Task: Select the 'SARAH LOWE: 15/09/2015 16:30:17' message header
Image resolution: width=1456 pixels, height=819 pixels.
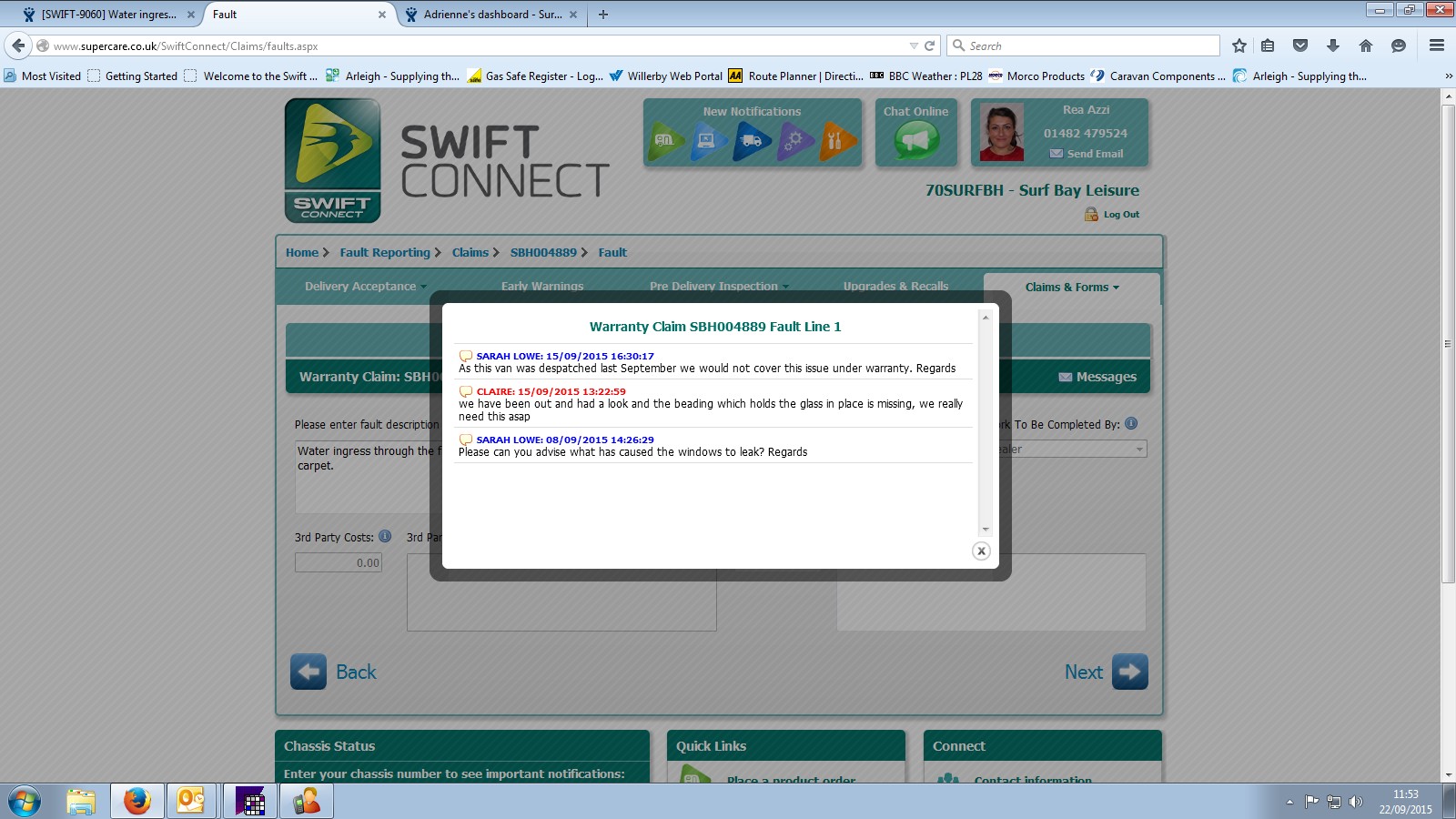Action: [x=565, y=356]
